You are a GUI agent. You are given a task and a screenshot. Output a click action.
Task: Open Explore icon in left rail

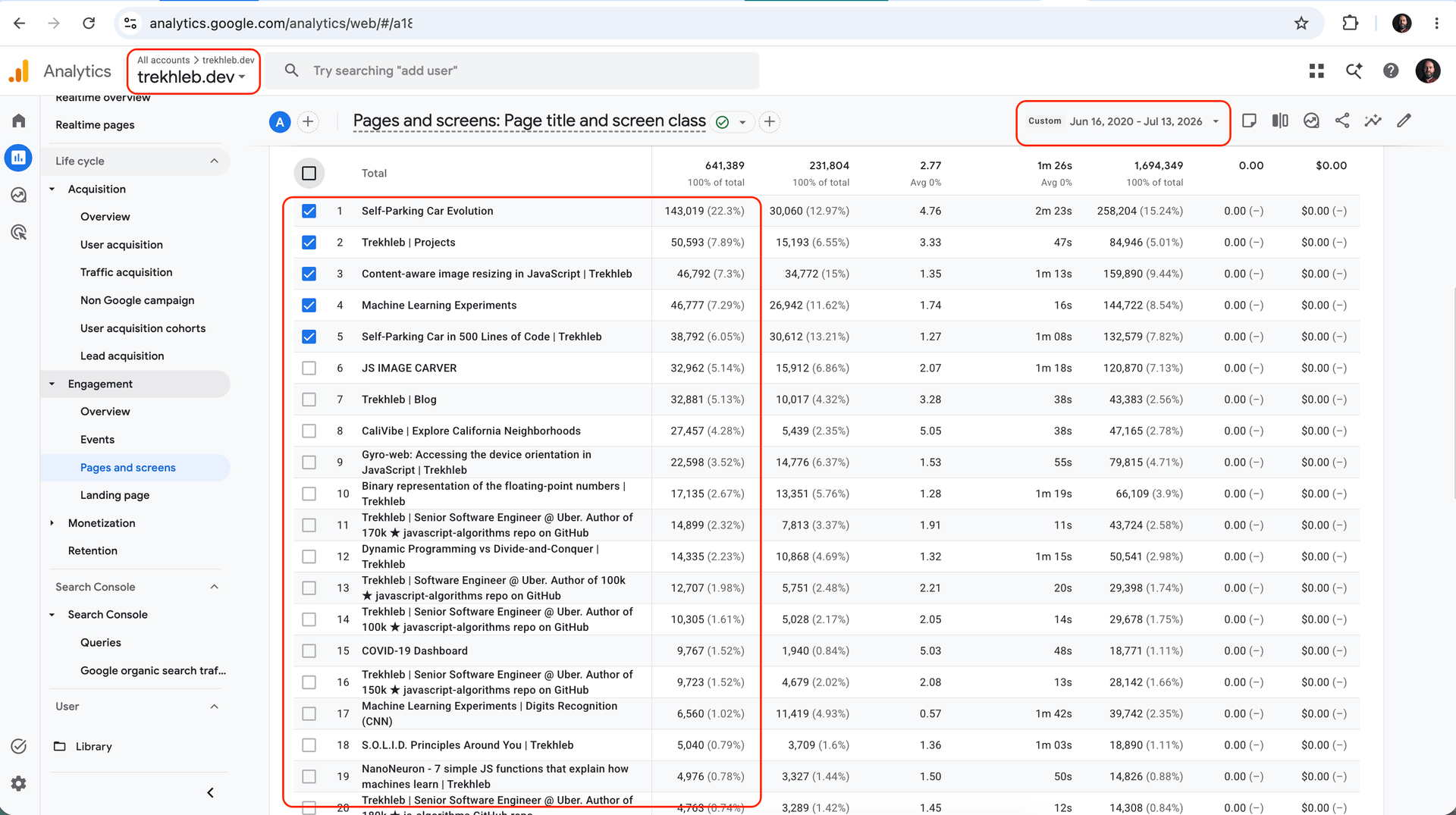pyautogui.click(x=19, y=195)
